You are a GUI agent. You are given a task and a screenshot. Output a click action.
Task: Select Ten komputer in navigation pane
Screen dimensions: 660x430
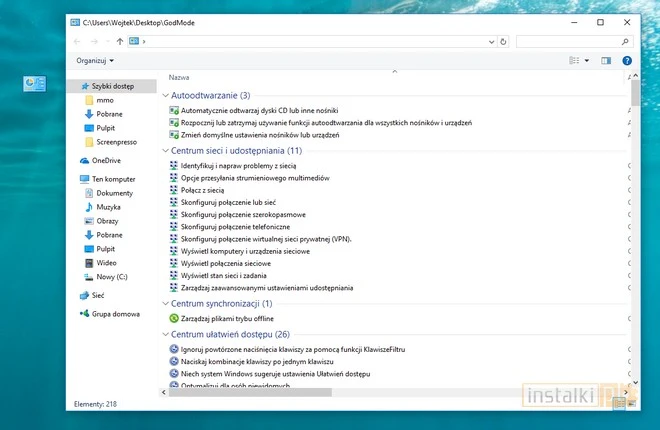[x=112, y=179]
